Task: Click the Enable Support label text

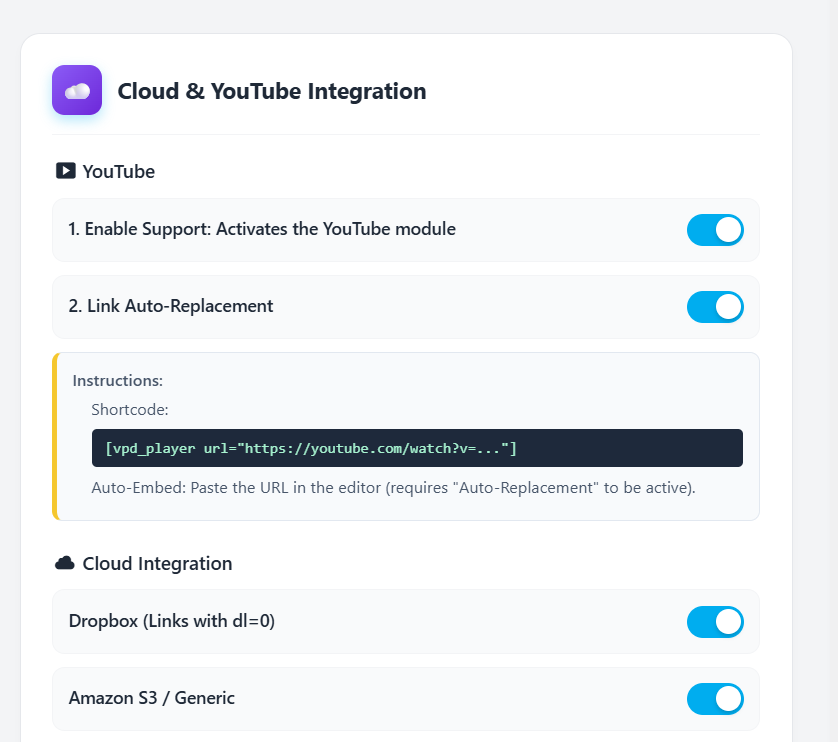Action: coord(262,229)
